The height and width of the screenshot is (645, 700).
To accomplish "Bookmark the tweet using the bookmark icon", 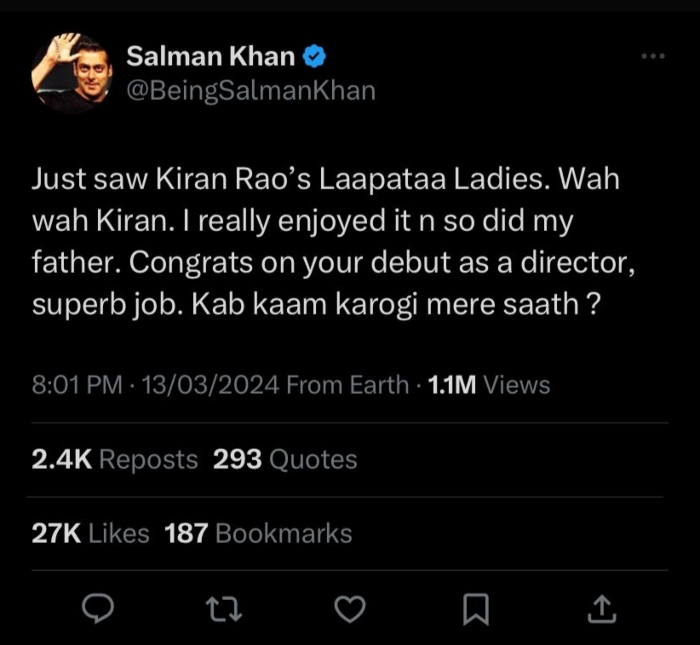I will click(477, 607).
